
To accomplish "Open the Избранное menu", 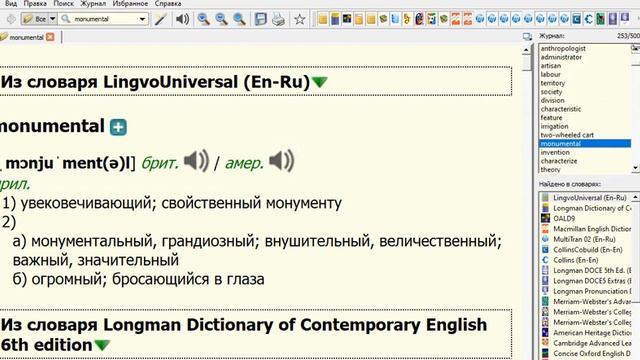I will [x=130, y=4].
